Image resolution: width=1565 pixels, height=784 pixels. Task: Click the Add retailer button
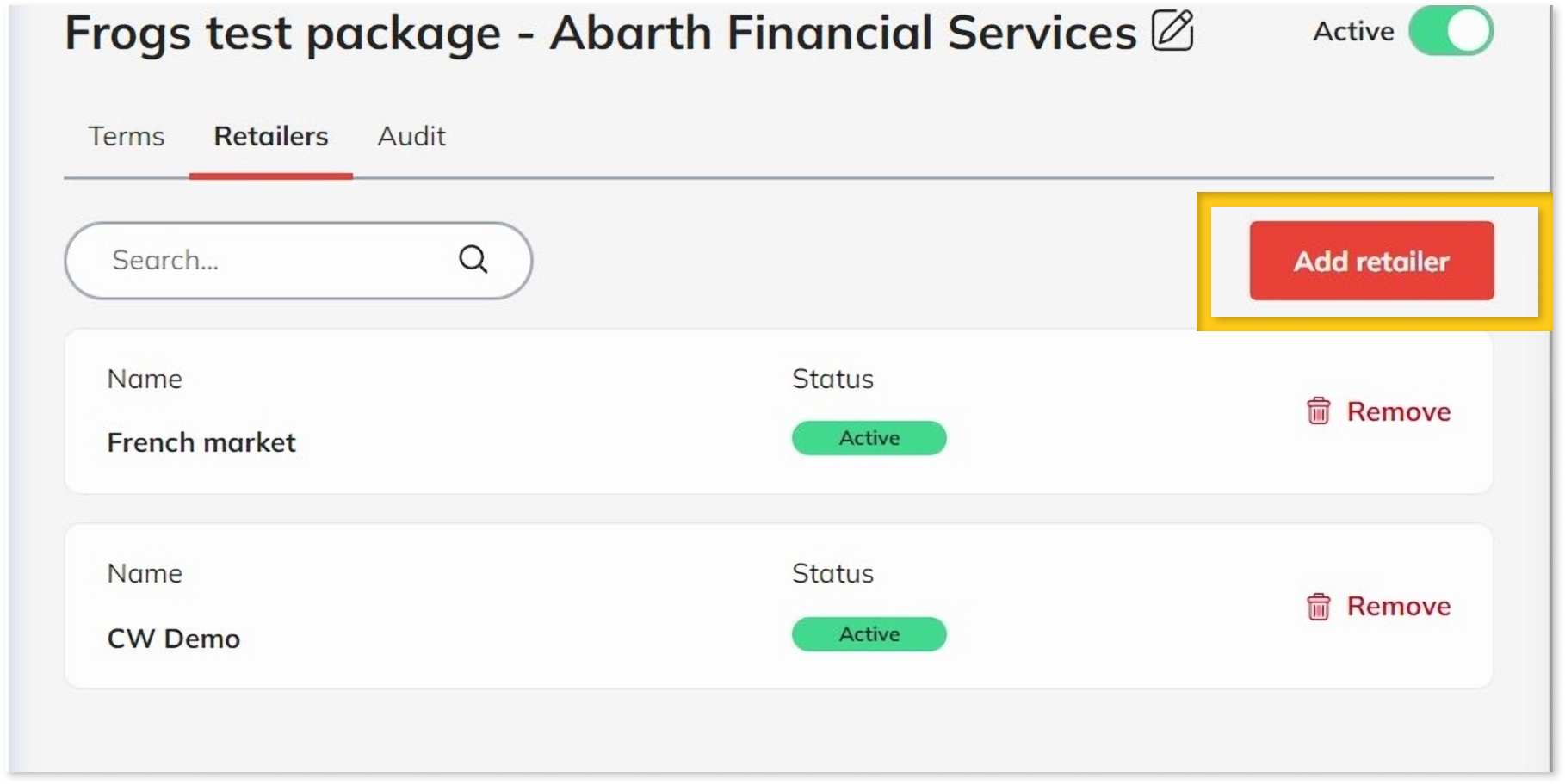coord(1372,261)
